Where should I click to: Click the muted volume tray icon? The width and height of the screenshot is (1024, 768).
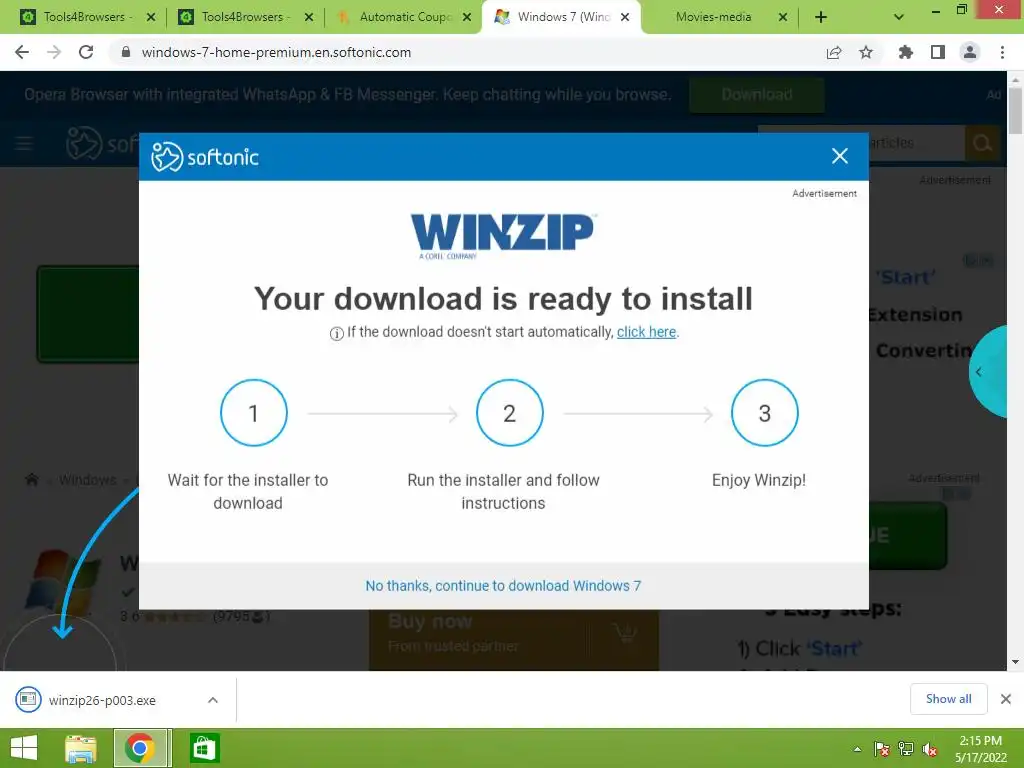coord(930,749)
